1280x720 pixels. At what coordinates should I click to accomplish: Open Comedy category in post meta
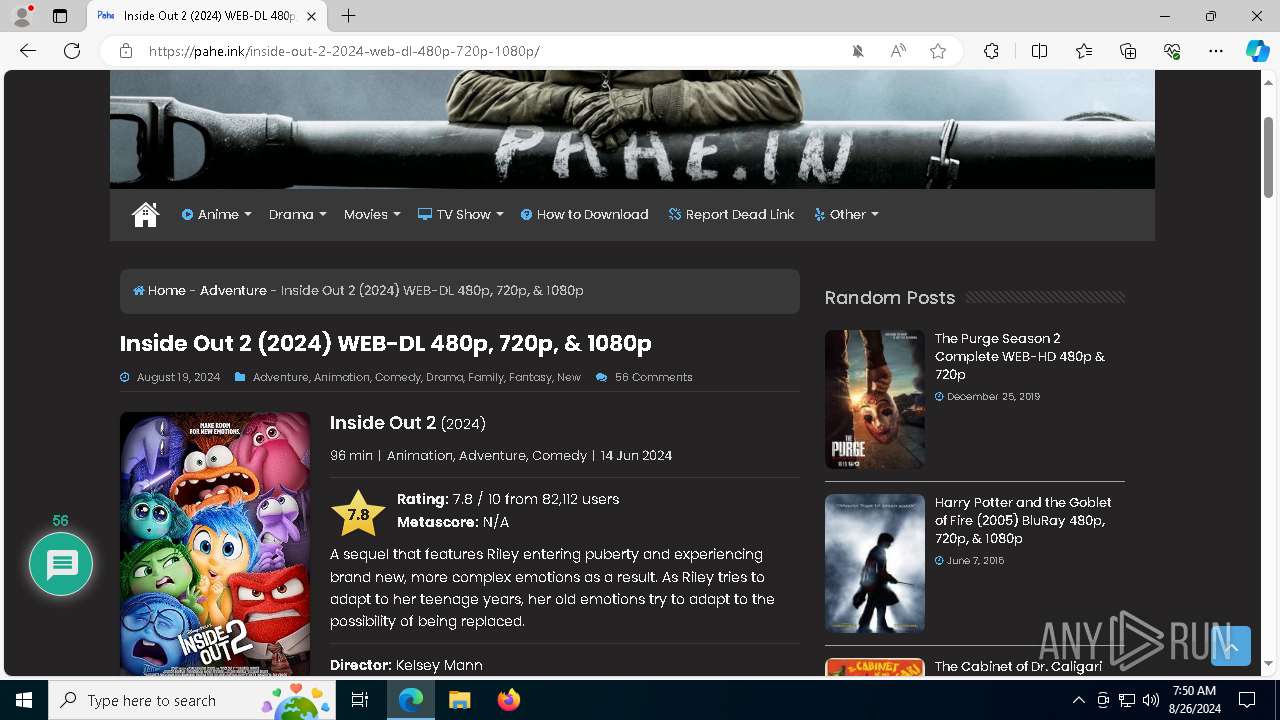click(398, 377)
